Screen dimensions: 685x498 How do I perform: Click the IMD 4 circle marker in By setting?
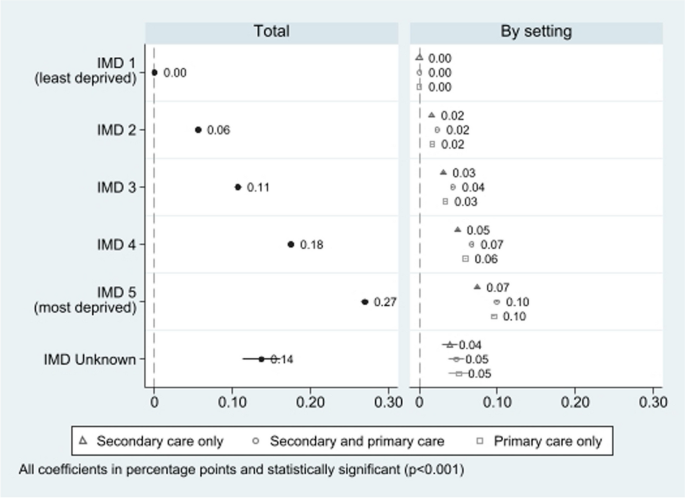[472, 244]
